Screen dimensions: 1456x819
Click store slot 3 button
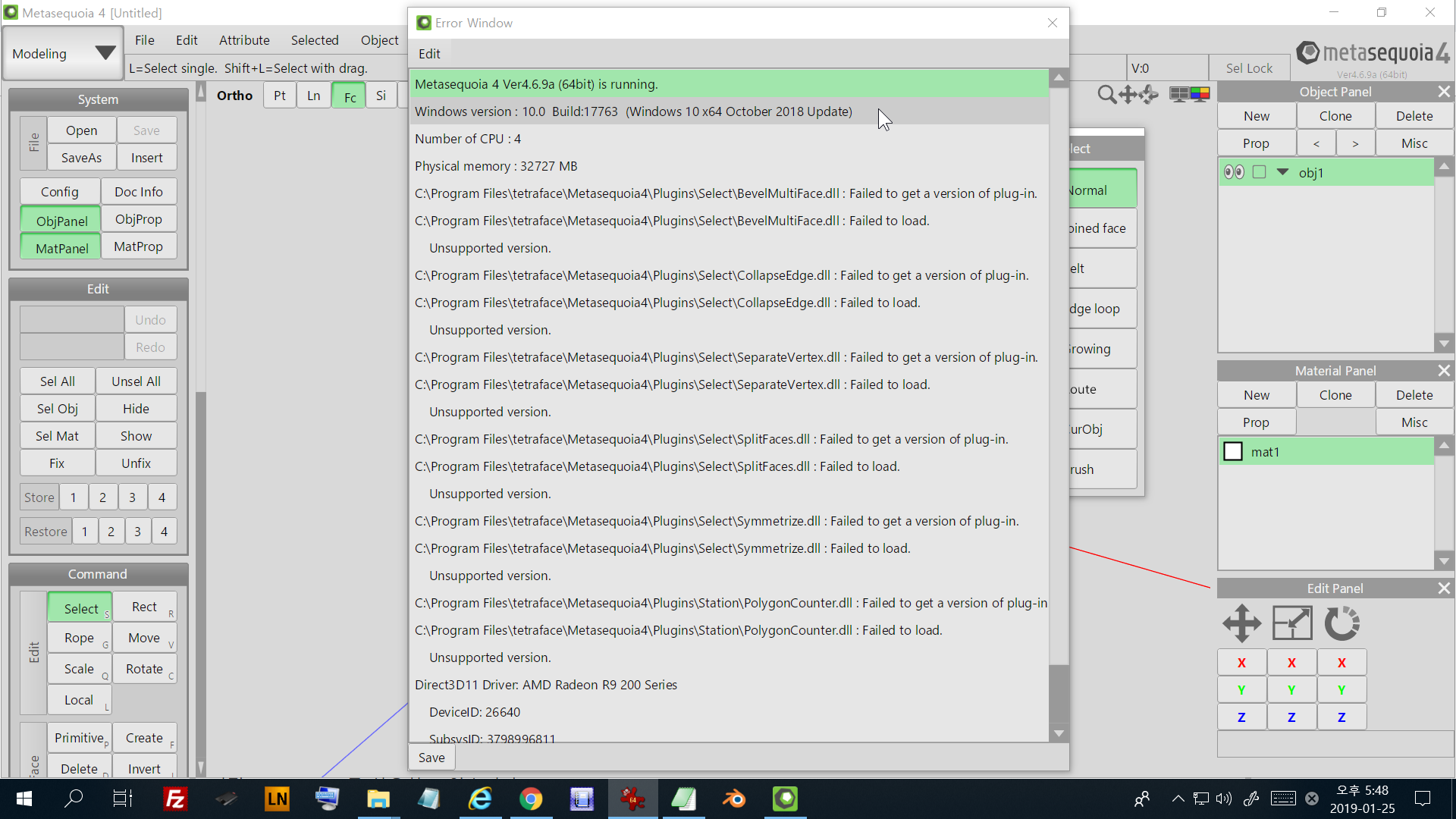(132, 497)
